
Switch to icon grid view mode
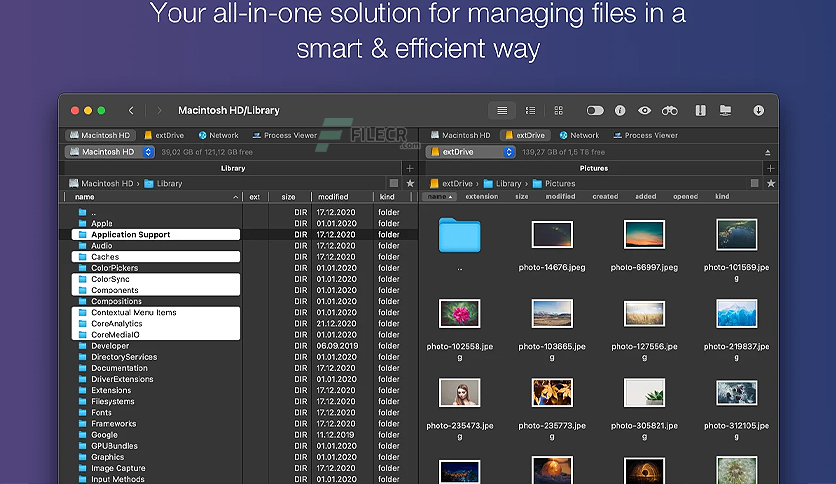(x=559, y=110)
